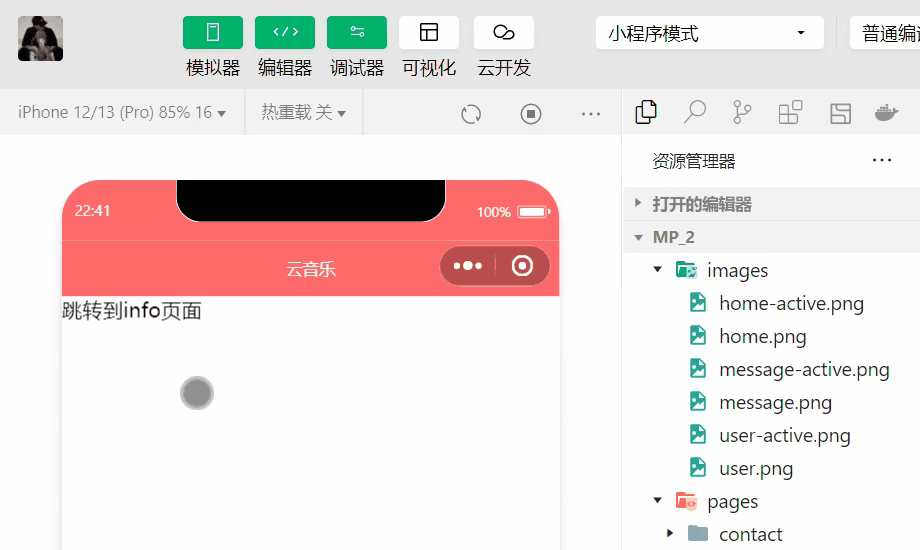Click the 云音乐 navigation title

(311, 269)
